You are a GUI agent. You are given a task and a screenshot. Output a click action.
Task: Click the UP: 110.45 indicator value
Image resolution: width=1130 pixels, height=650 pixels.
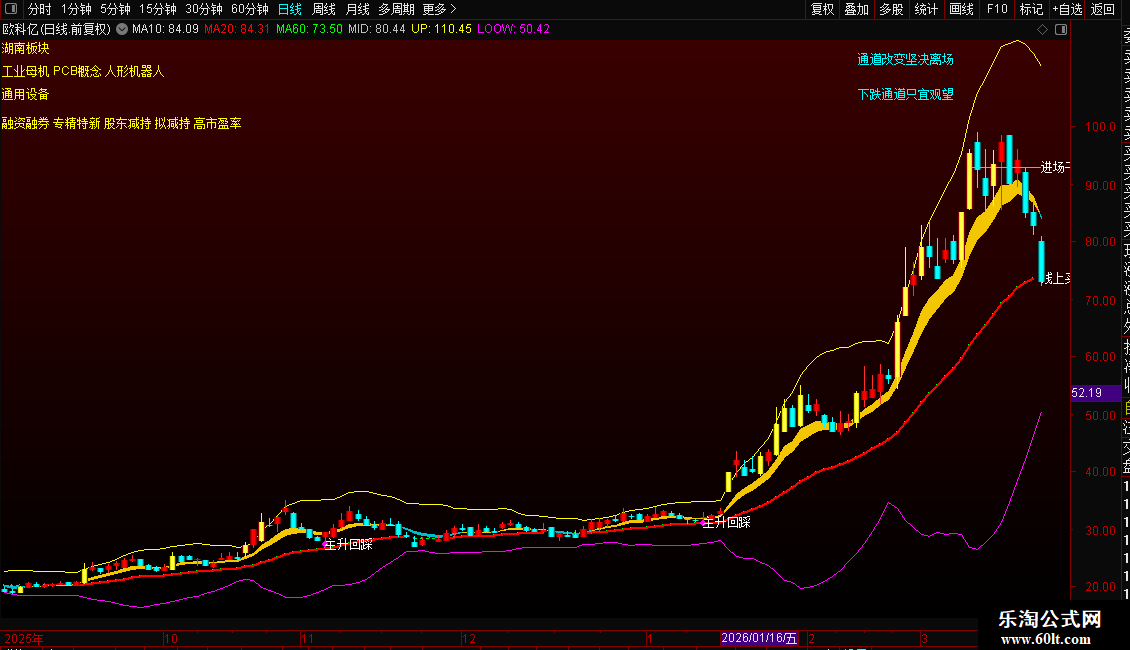441,29
